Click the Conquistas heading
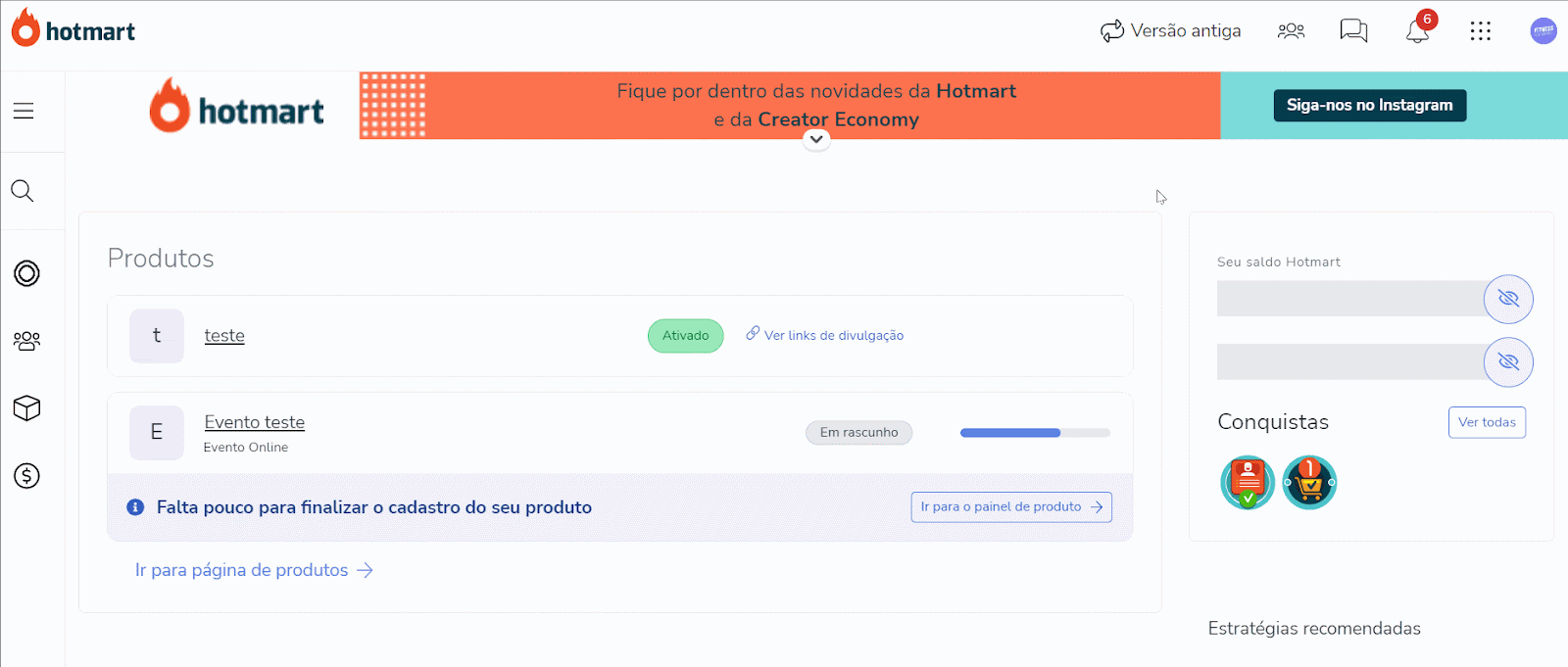Screen dimensions: 1568x667 pyautogui.click(x=1273, y=422)
